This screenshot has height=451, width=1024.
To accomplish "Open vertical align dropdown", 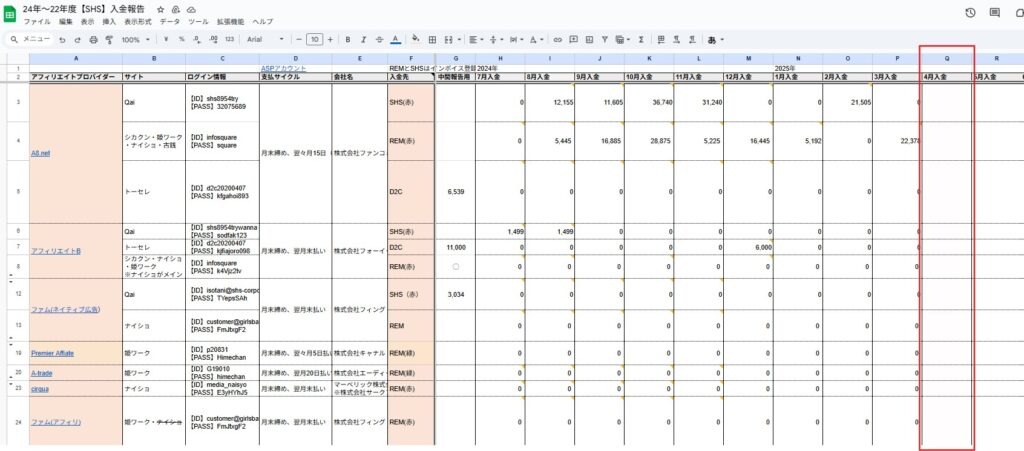I will [x=496, y=40].
